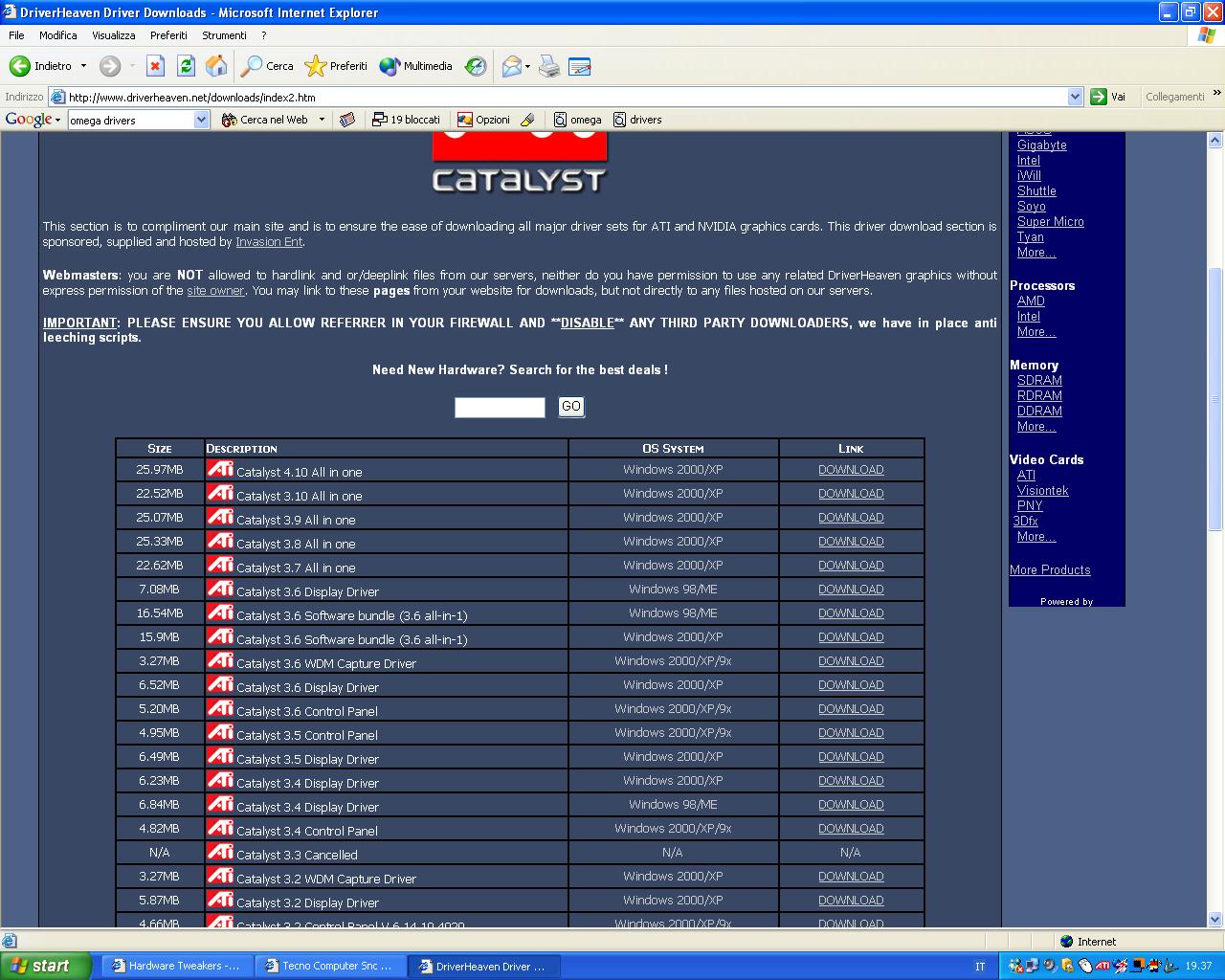Viewport: 1225px width, 980px height.
Task: Find the word drivers on the page
Action: (637, 120)
